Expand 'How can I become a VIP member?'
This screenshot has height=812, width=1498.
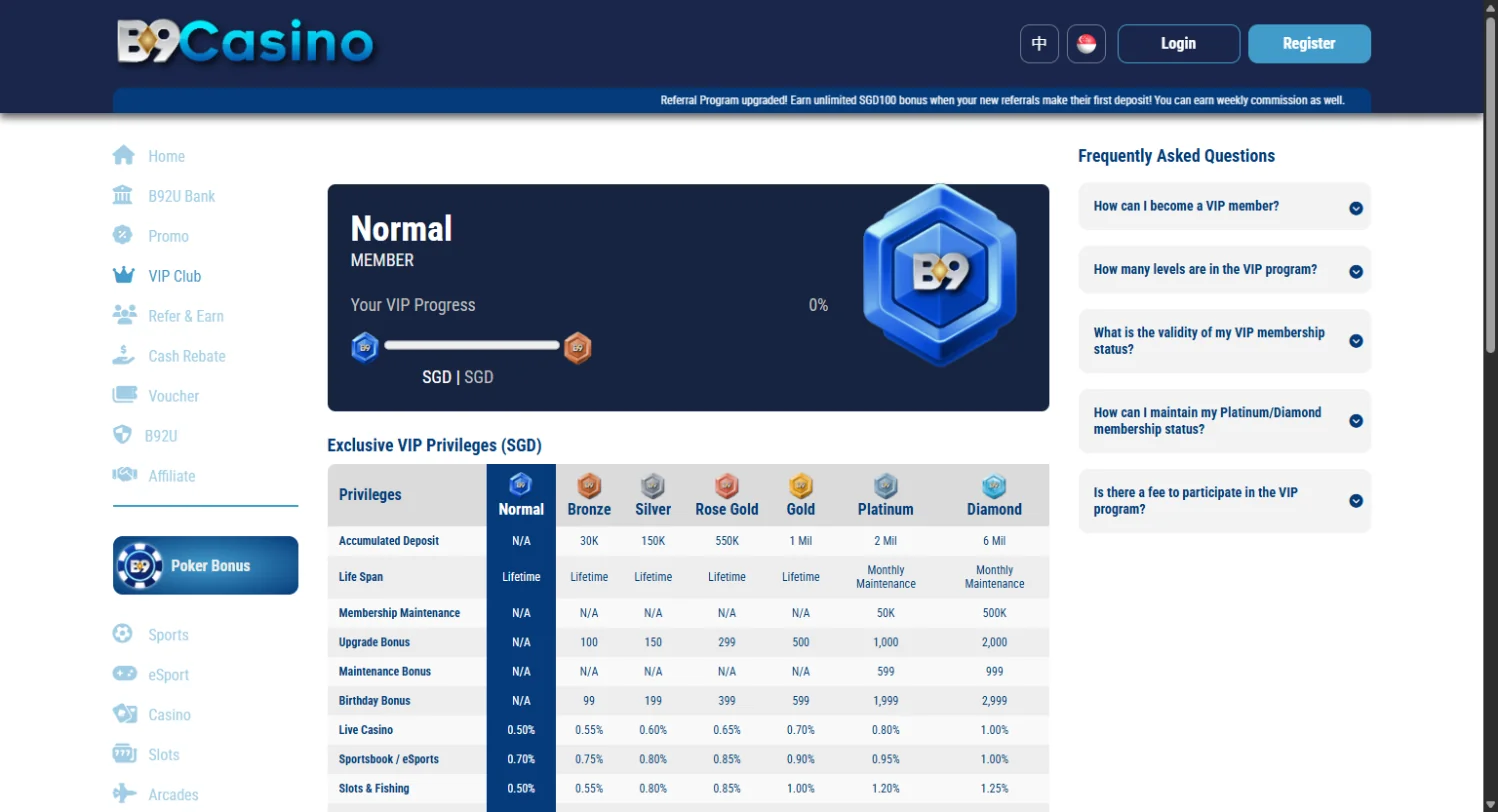coord(1224,207)
